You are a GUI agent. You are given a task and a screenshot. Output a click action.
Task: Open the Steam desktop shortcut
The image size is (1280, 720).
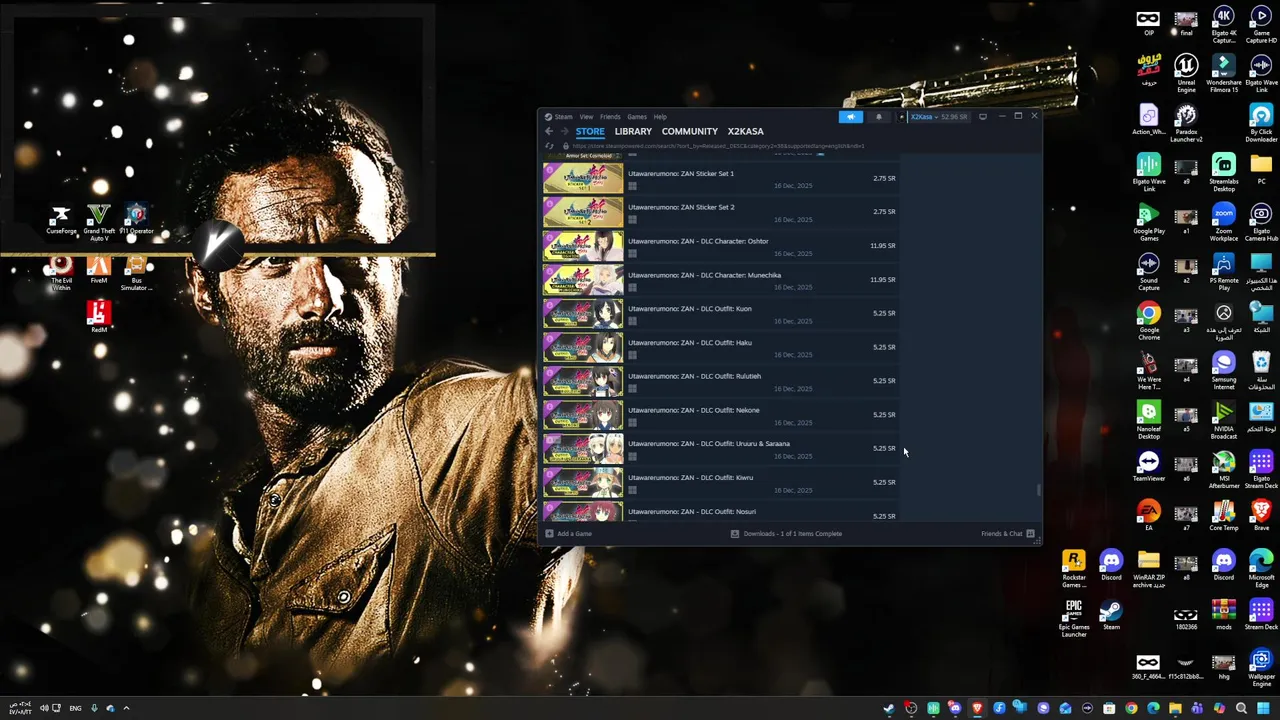(1111, 616)
